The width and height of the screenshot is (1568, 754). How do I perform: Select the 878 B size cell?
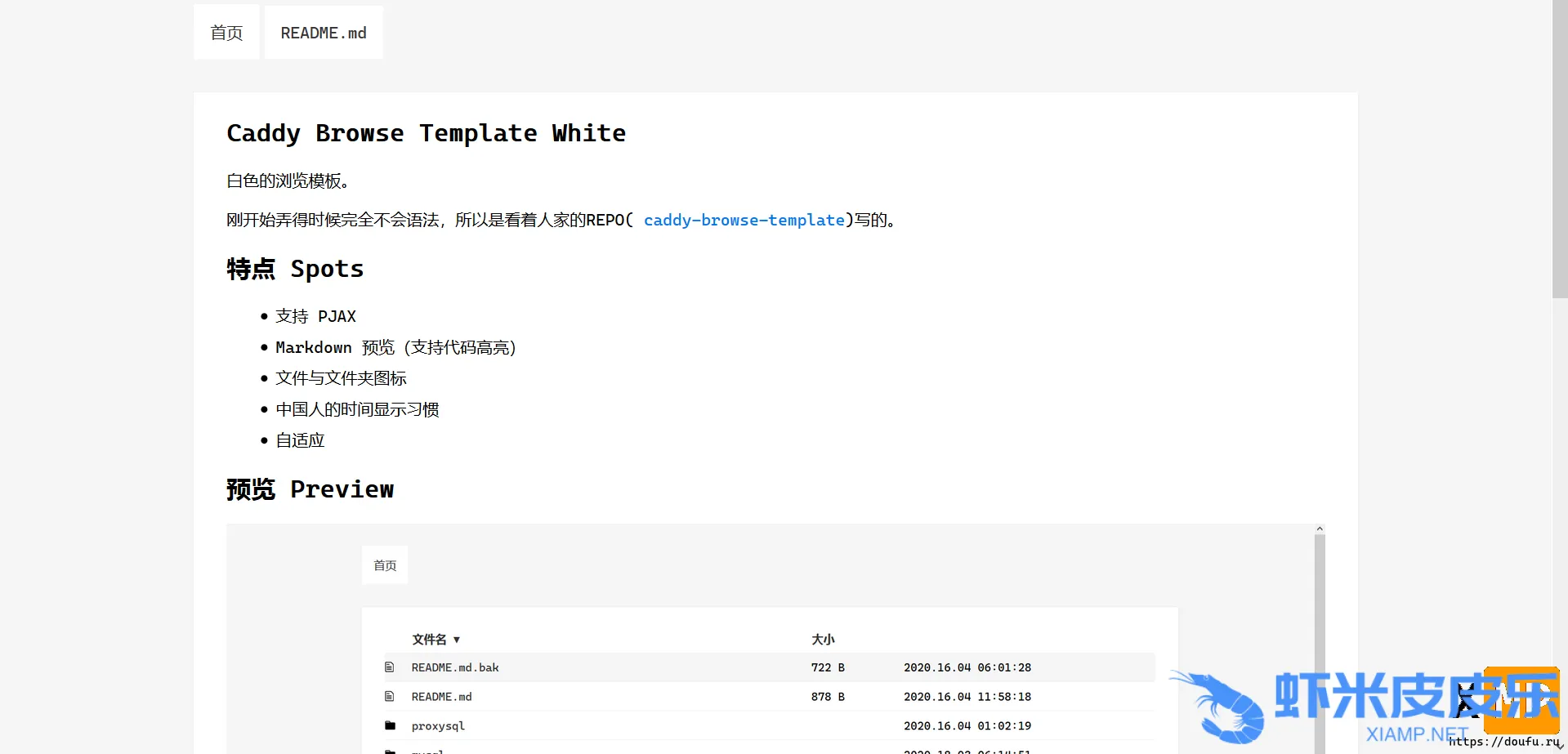(828, 697)
